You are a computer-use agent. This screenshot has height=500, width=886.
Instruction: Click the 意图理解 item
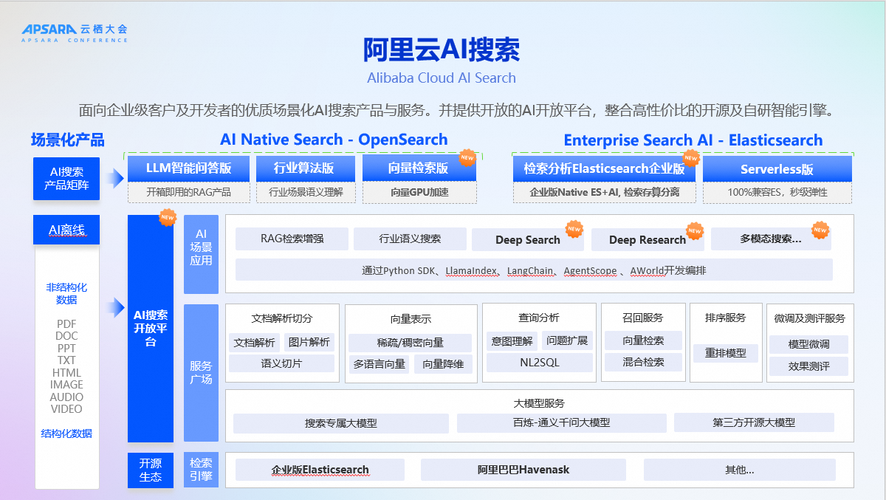tap(512, 341)
